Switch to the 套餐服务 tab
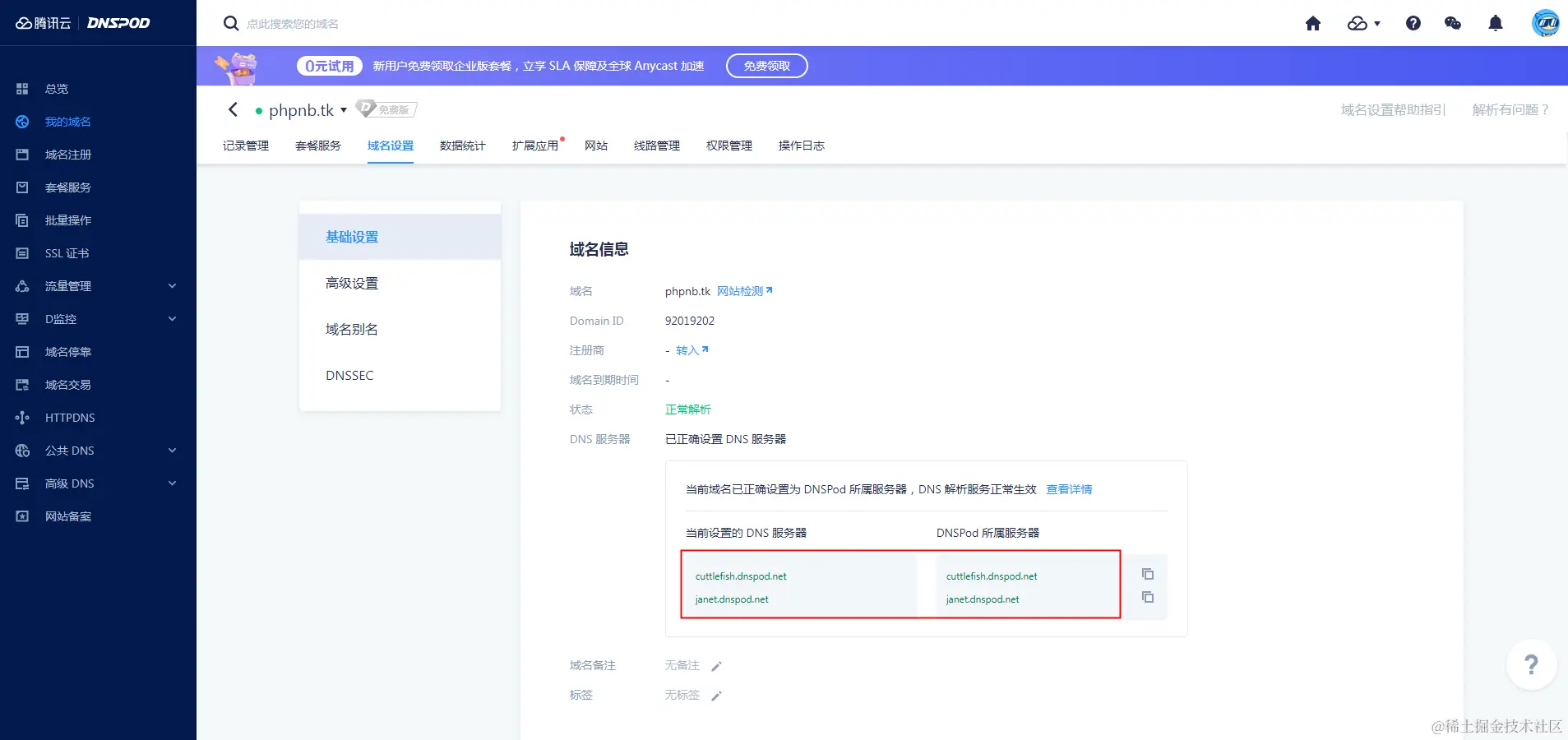This screenshot has width=1568, height=740. click(x=318, y=146)
